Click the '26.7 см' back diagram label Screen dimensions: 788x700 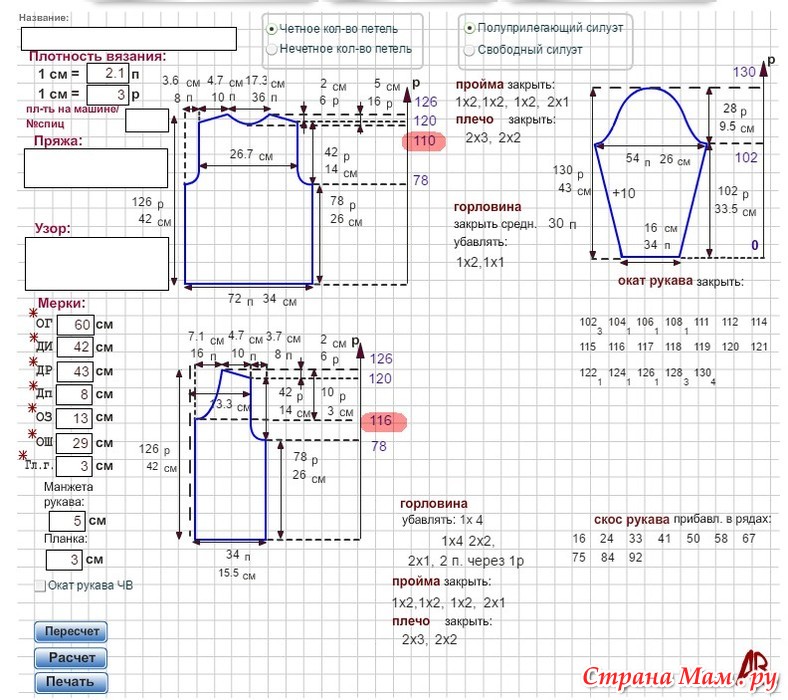[251, 154]
